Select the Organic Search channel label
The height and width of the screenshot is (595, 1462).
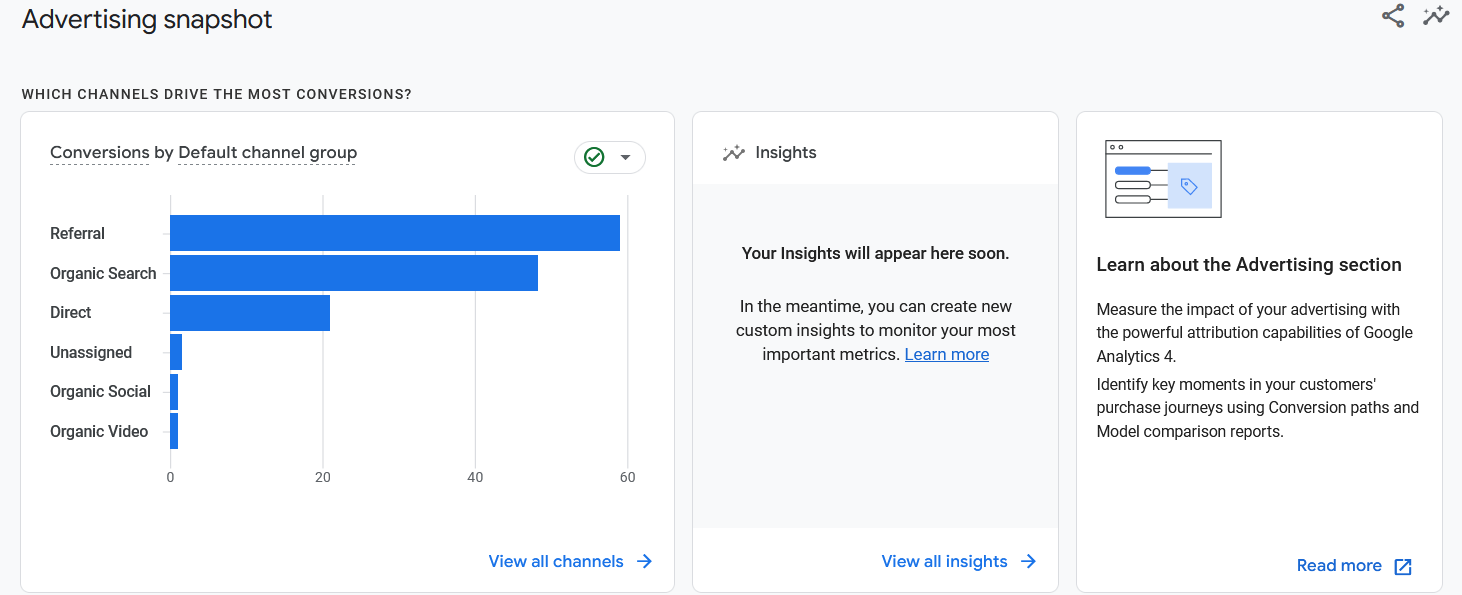point(103,273)
